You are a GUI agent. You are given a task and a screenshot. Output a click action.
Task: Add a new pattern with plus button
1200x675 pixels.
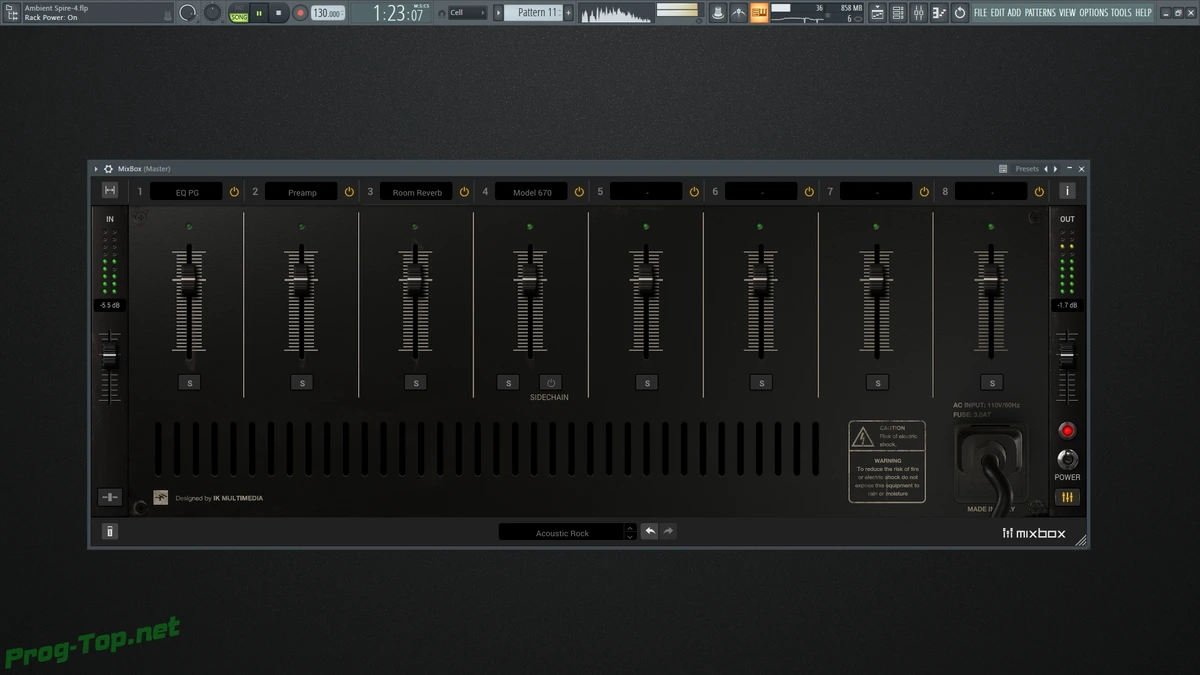tap(568, 12)
